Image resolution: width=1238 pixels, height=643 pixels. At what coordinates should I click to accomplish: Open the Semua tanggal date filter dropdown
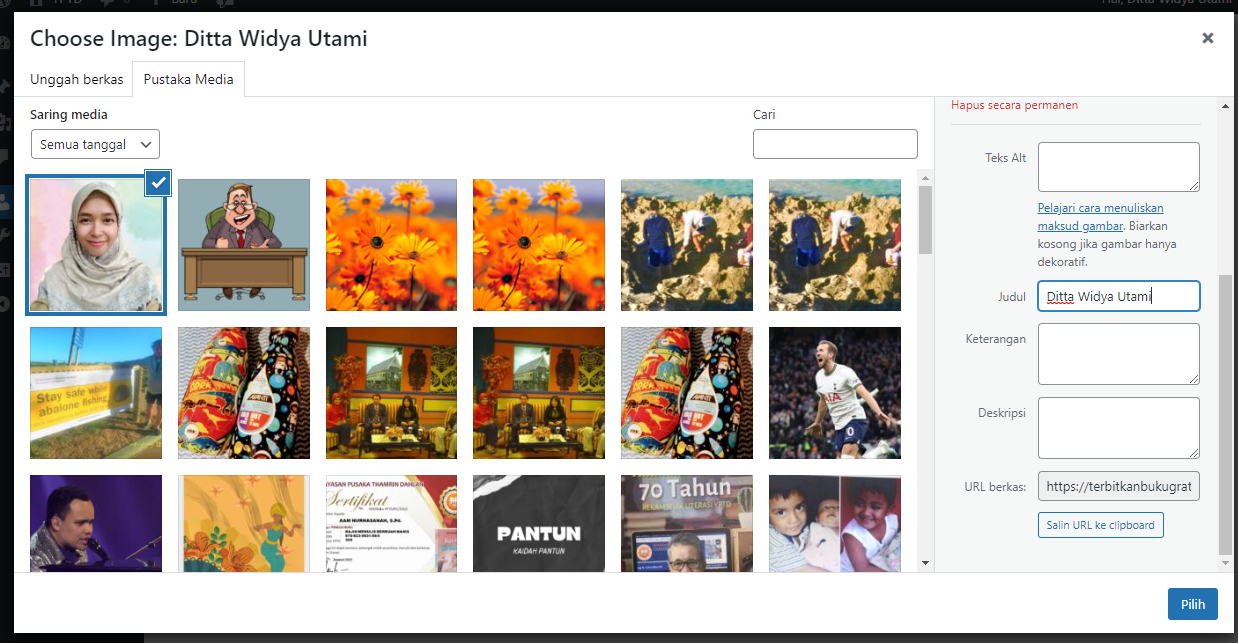pyautogui.click(x=95, y=144)
